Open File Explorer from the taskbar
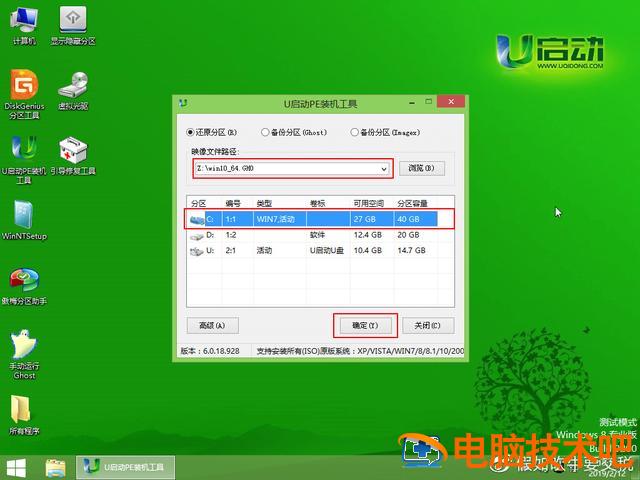640x480 pixels. [56, 468]
